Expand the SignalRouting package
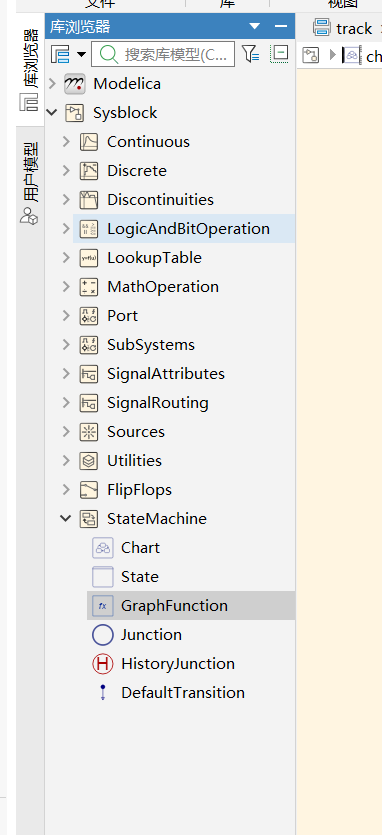This screenshot has height=835, width=382. (66, 403)
